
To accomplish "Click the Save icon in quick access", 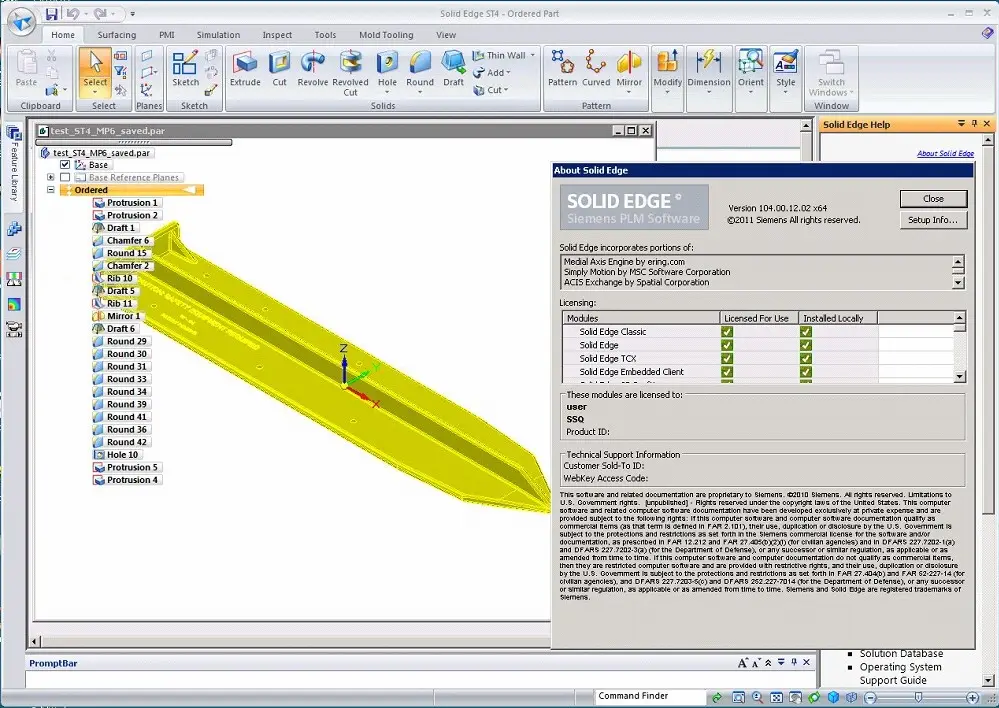I will 52,13.
